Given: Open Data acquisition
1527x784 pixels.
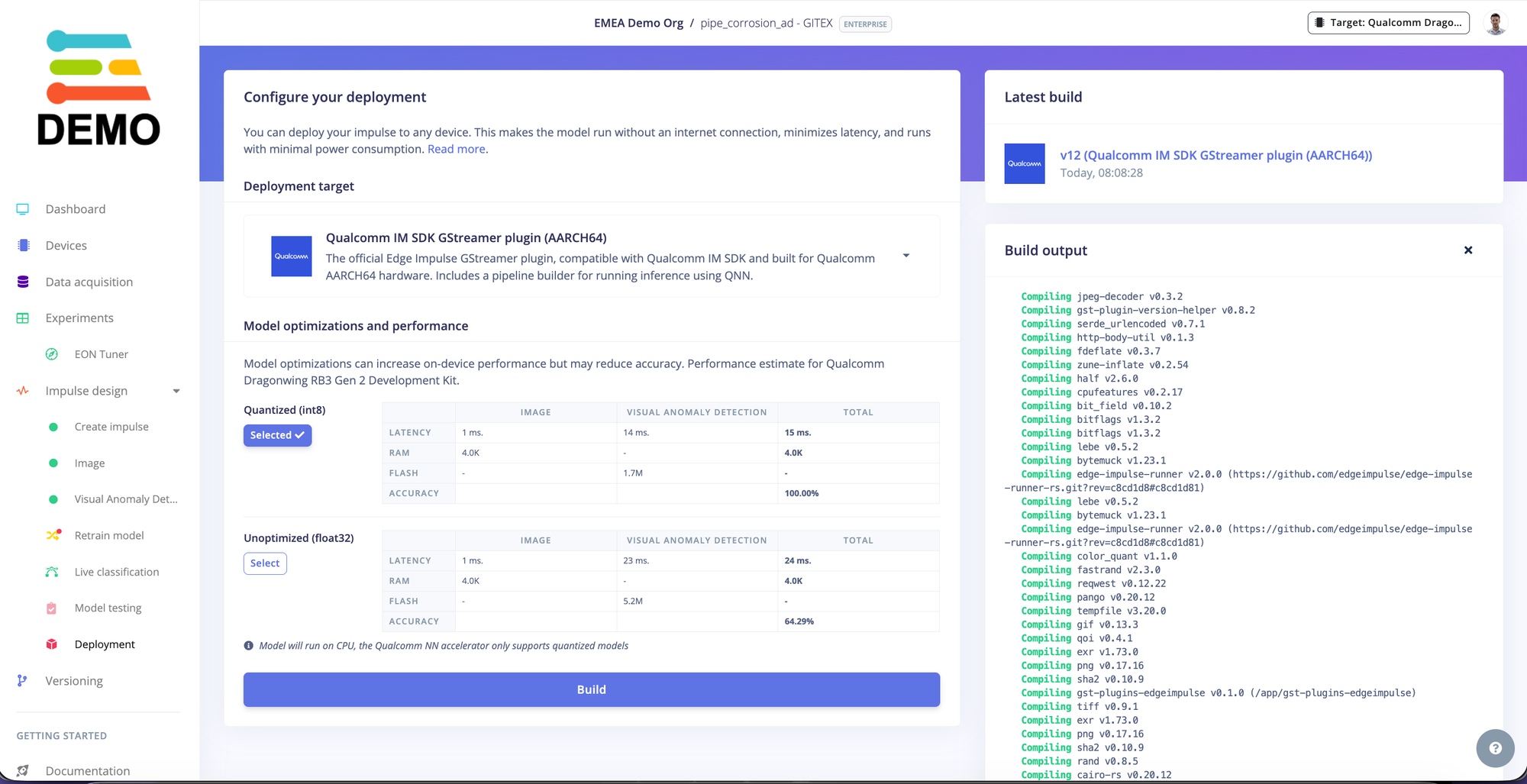Looking at the screenshot, I should (x=89, y=282).
